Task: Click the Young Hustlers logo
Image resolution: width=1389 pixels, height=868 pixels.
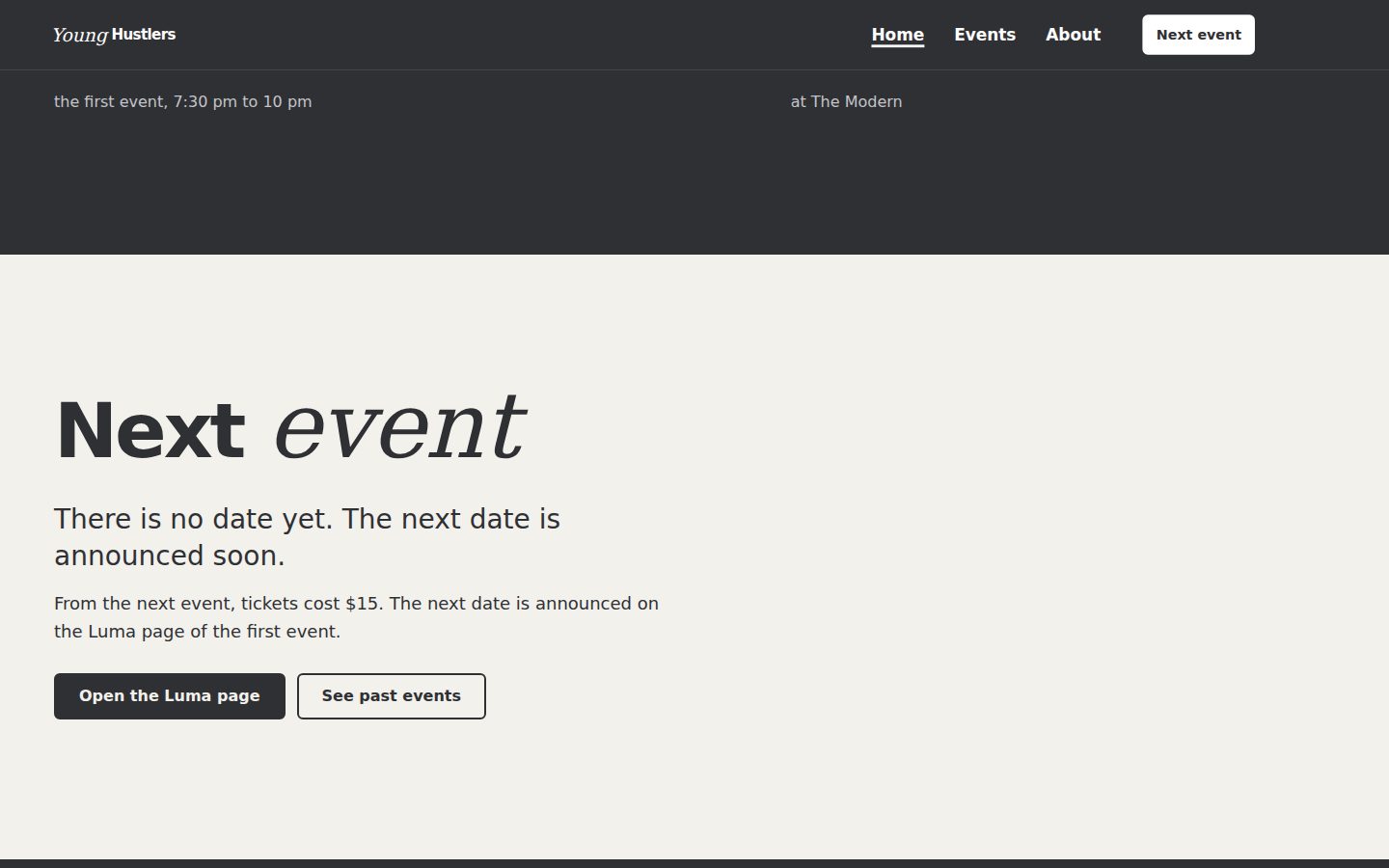Action: pyautogui.click(x=114, y=35)
